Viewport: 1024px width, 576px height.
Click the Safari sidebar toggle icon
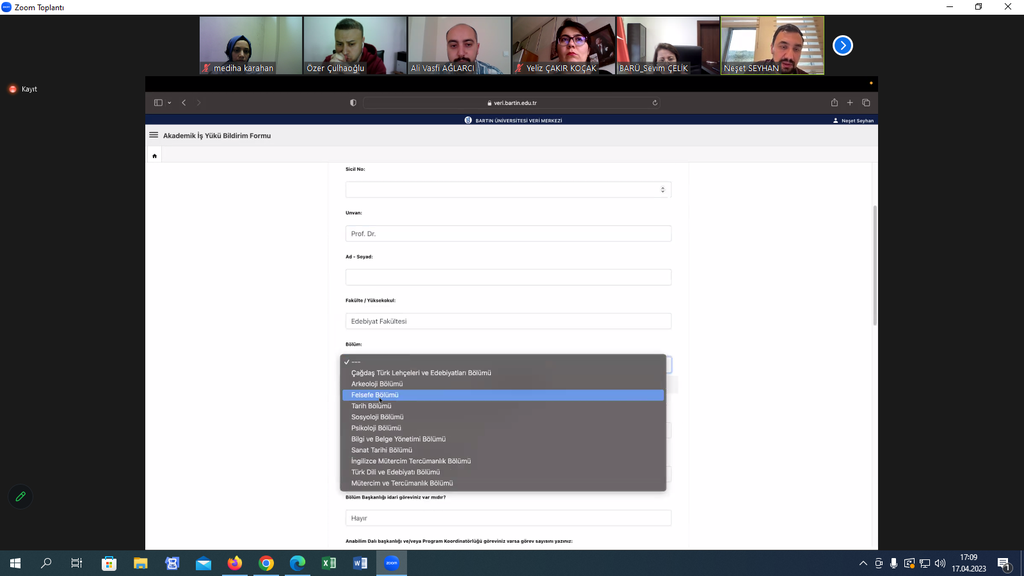[x=158, y=103]
